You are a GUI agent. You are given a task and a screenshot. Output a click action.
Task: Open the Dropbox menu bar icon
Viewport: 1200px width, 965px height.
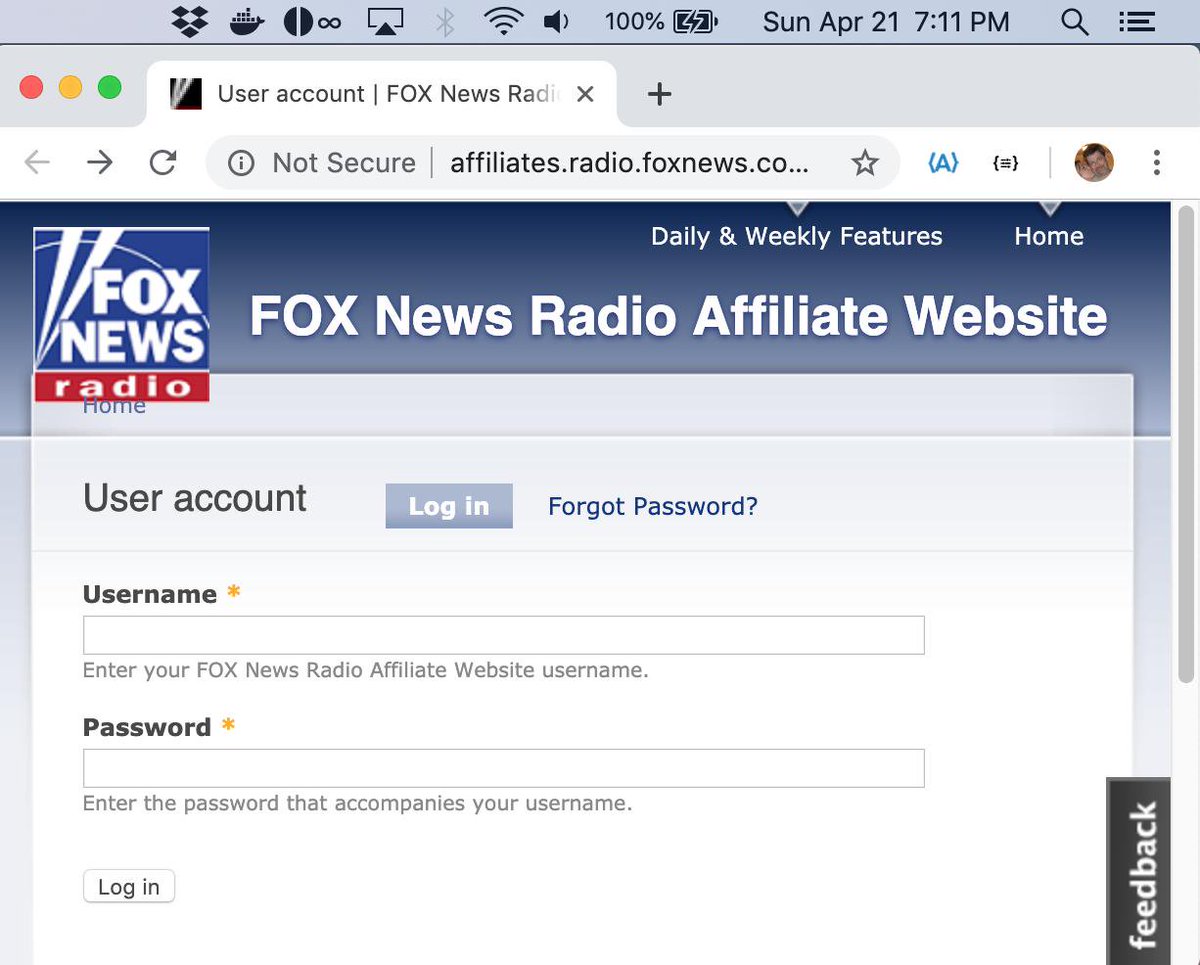(190, 21)
